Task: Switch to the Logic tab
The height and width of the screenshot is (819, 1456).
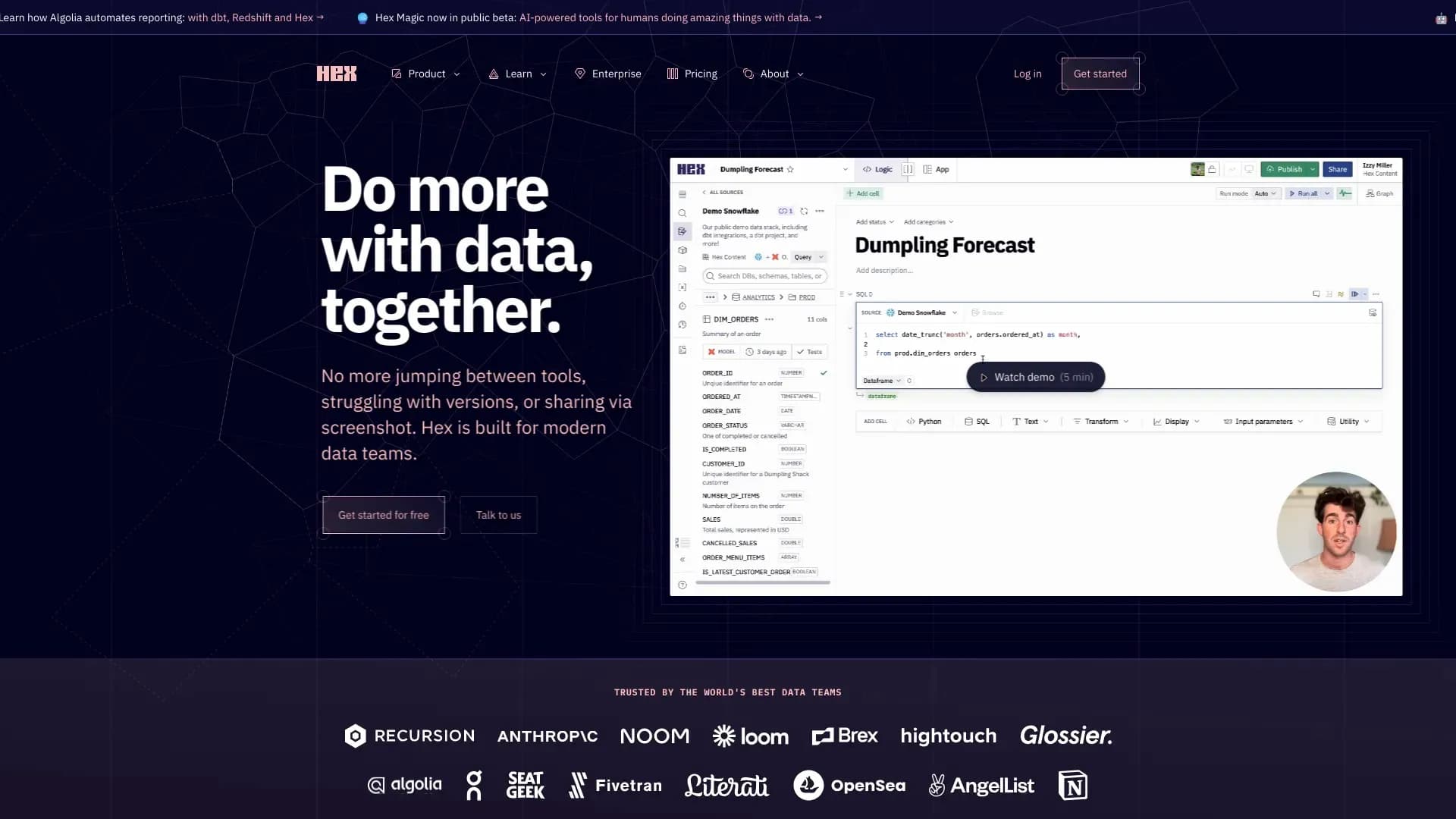Action: point(877,169)
